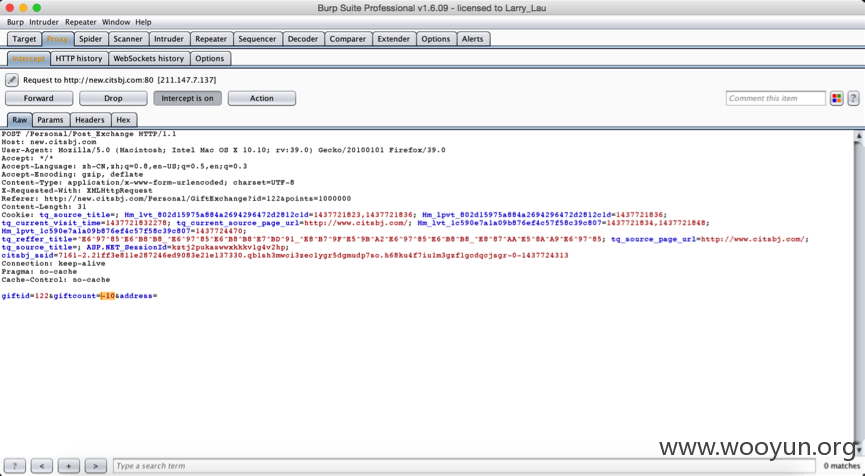
Task: Toggle the 'Intercept is on' button
Action: [x=187, y=98]
